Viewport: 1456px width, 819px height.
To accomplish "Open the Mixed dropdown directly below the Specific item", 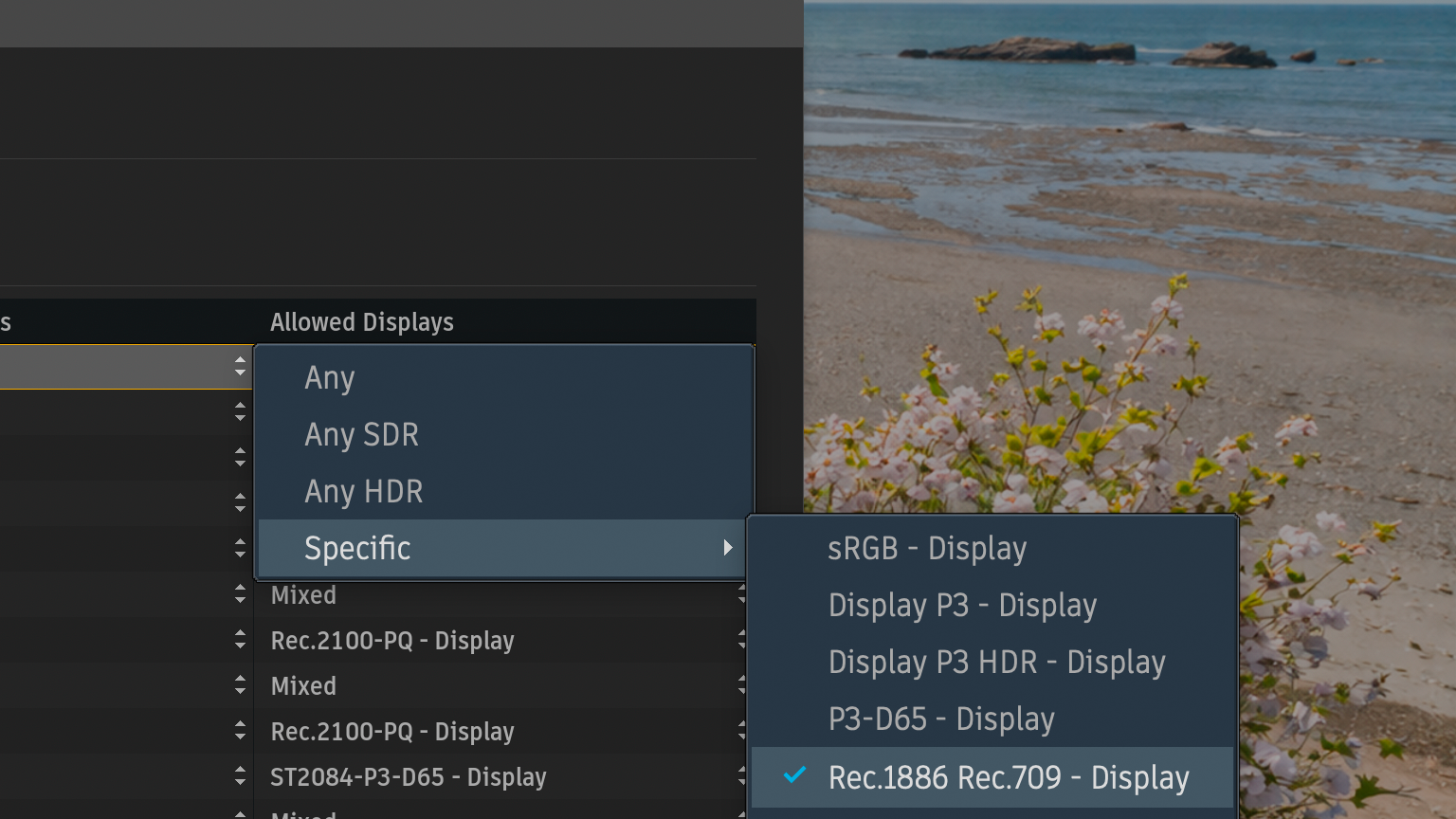I will [x=303, y=595].
